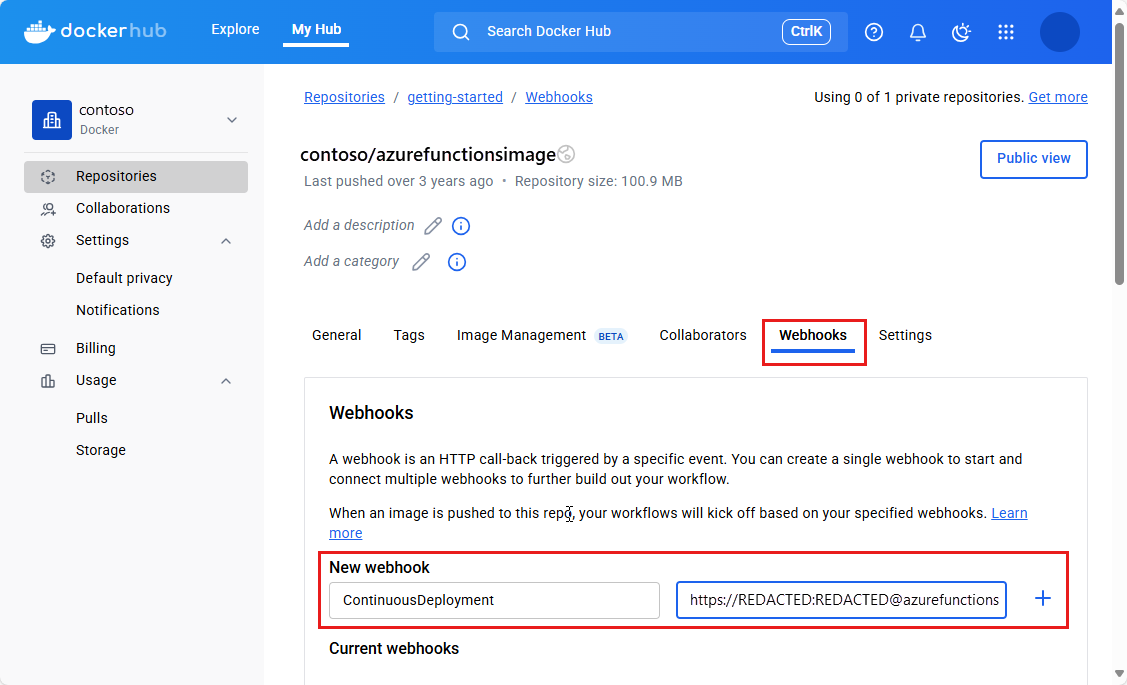Edit the description using the pencil icon

click(x=432, y=226)
